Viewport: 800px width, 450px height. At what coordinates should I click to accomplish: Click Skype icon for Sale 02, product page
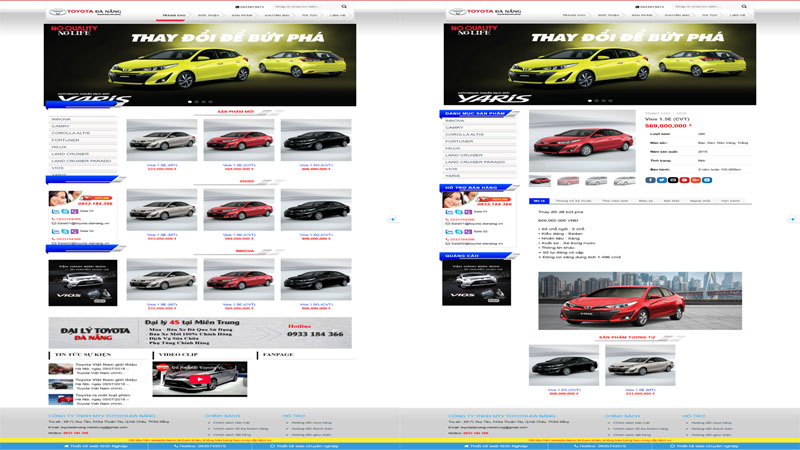459,232
